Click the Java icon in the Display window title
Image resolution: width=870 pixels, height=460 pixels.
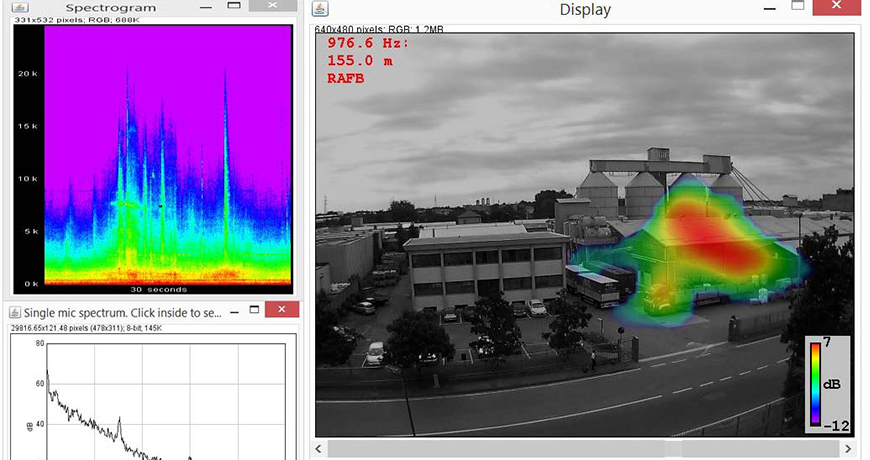(x=320, y=9)
